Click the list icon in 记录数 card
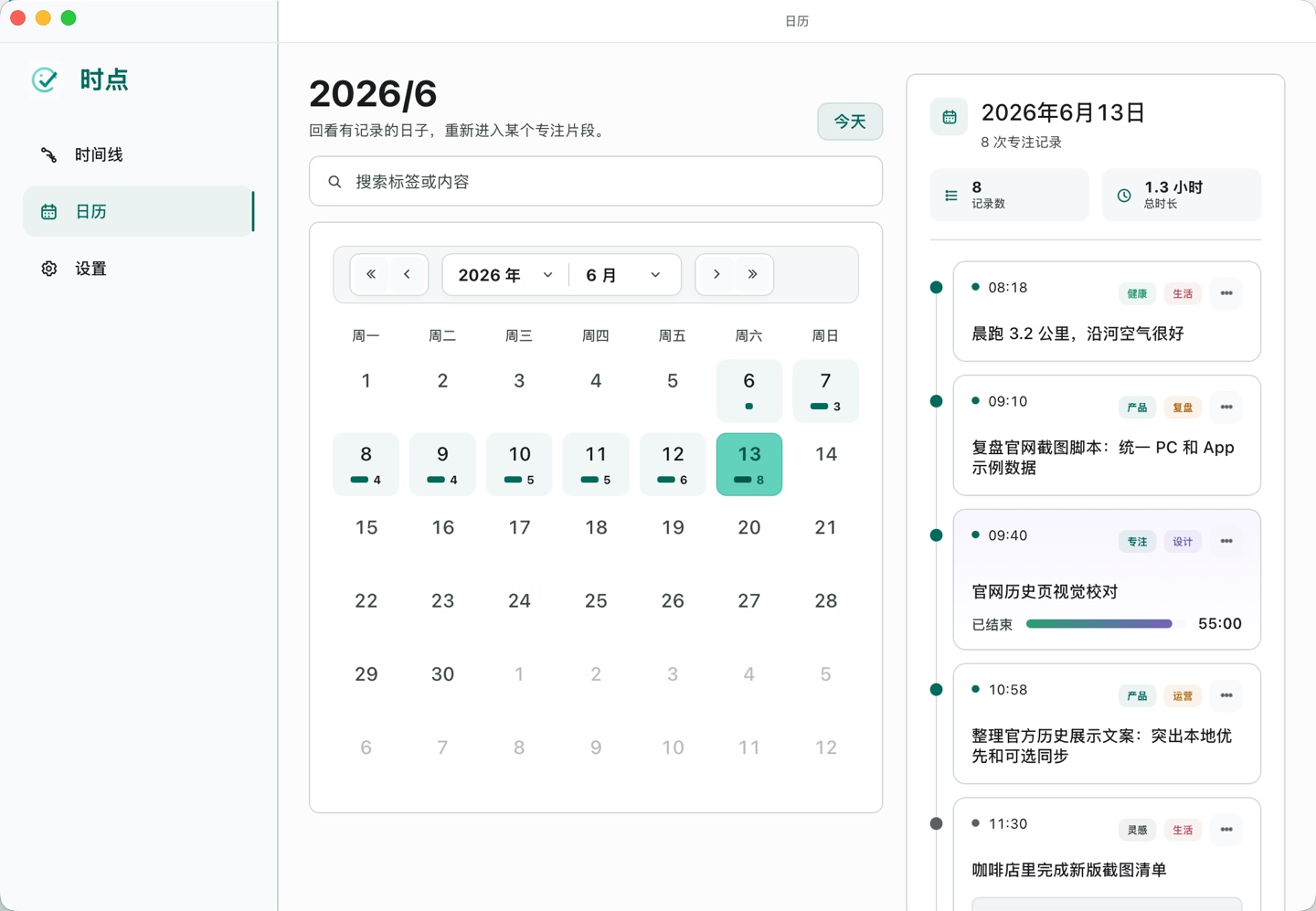Image resolution: width=1316 pixels, height=911 pixels. [951, 196]
